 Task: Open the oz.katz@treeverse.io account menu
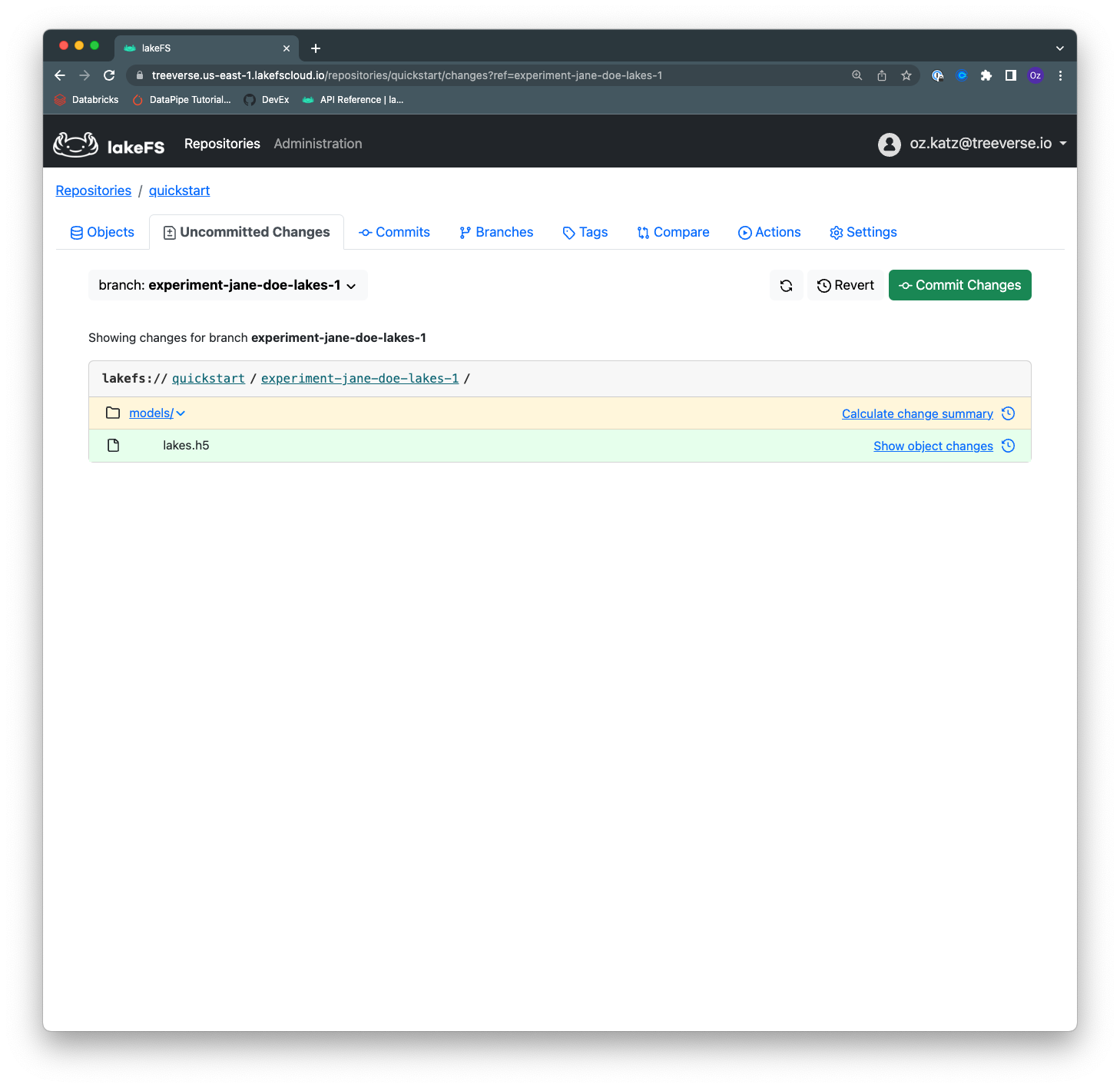973,144
